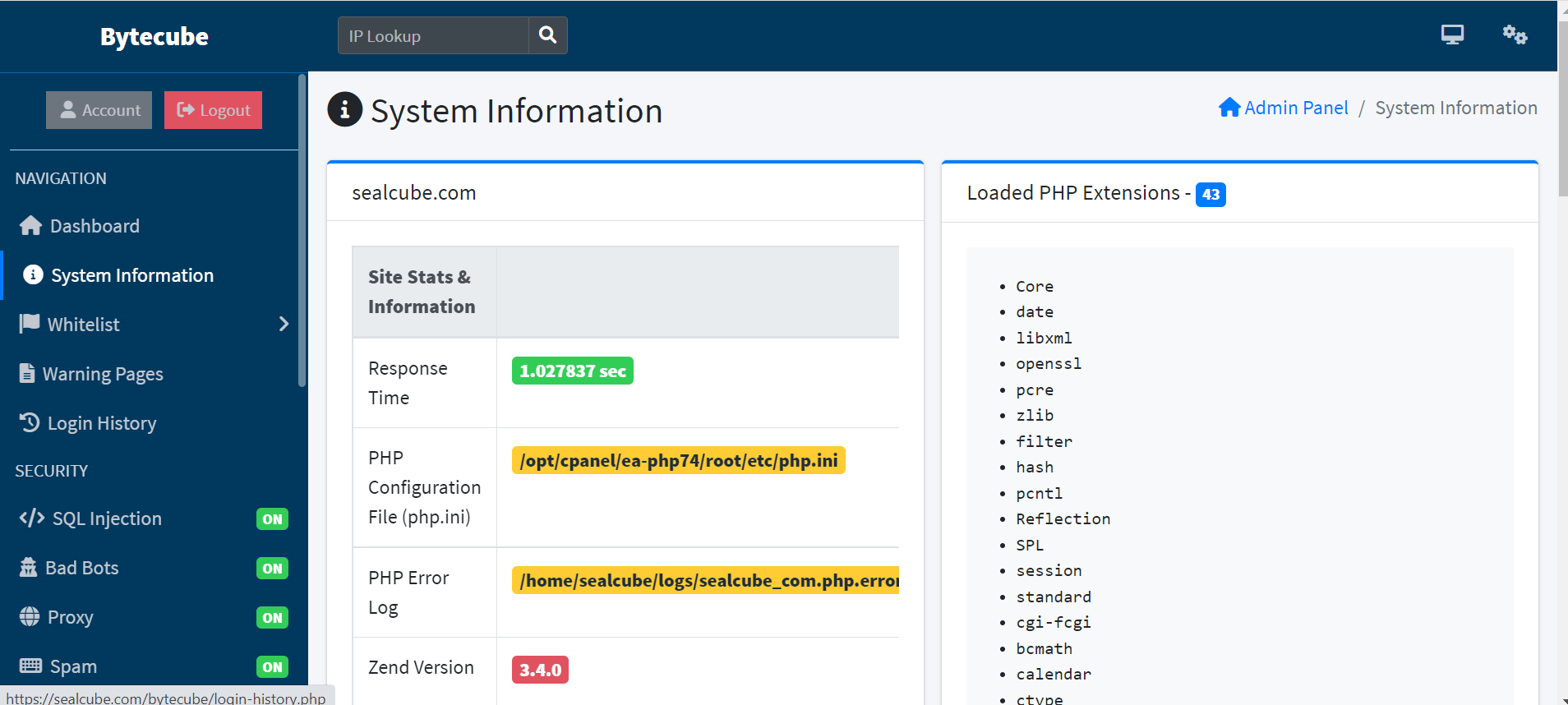
Task: Click the monitor icon in top bar
Action: point(1452,35)
